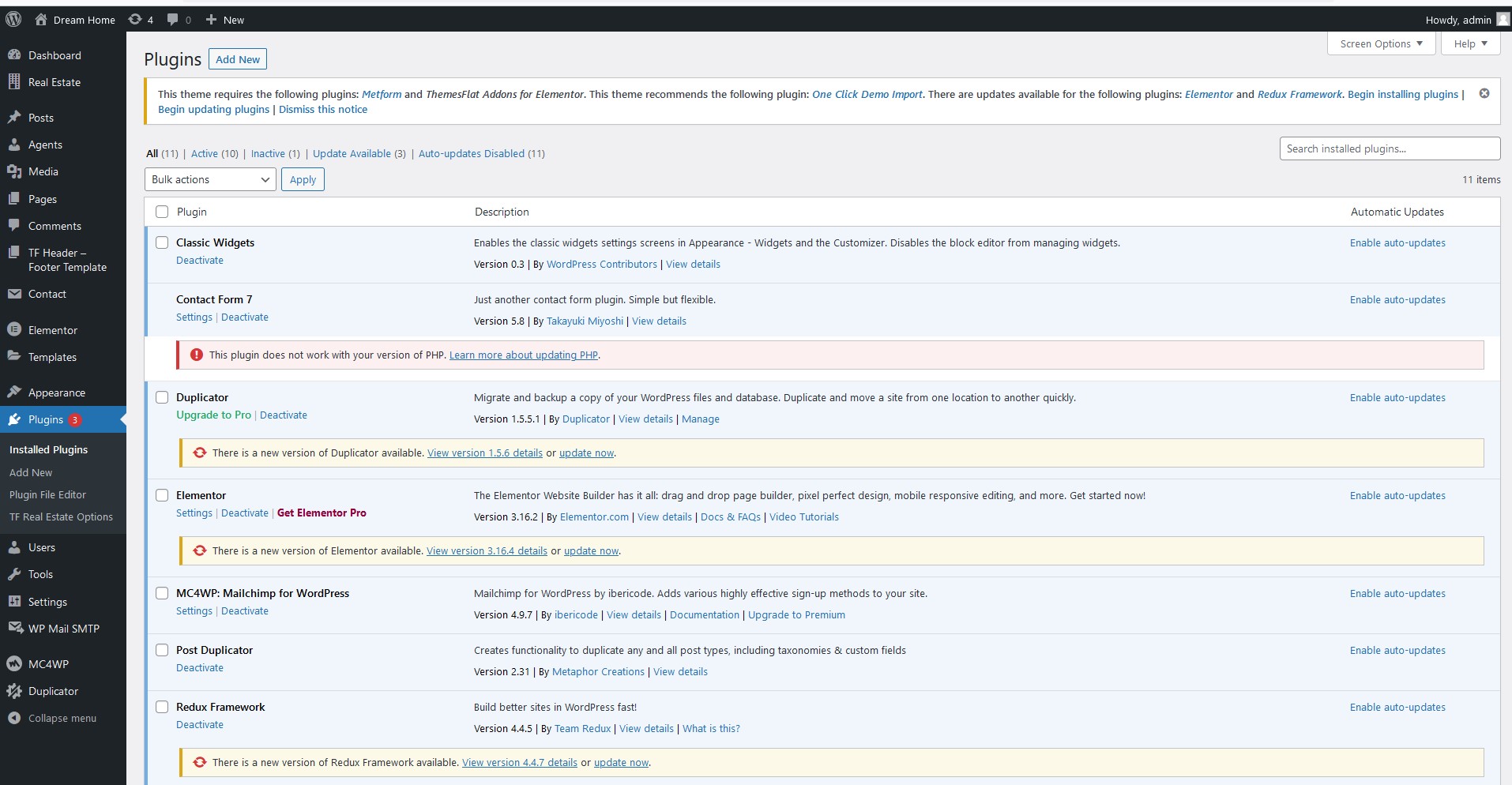Click the Tools wrench icon
The image size is (1512, 785).
14,574
